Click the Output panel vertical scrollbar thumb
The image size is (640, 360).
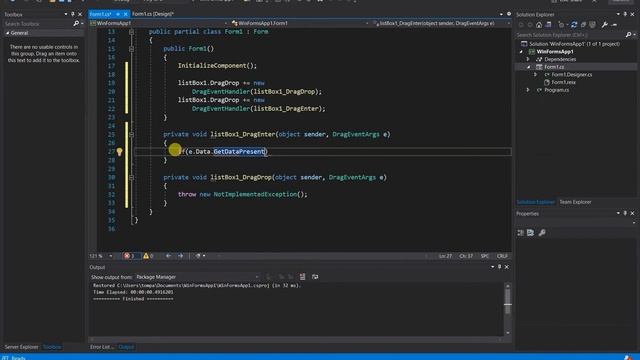point(507,301)
